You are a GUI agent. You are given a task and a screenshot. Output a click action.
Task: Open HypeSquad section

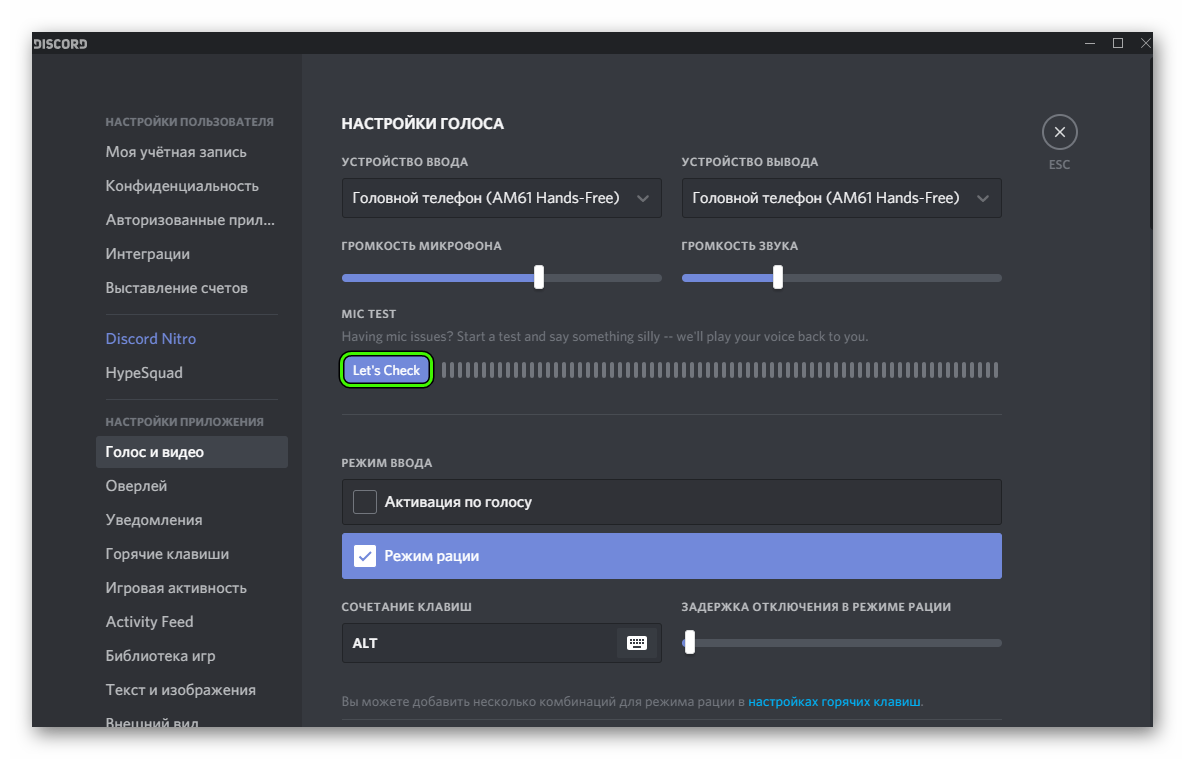144,373
